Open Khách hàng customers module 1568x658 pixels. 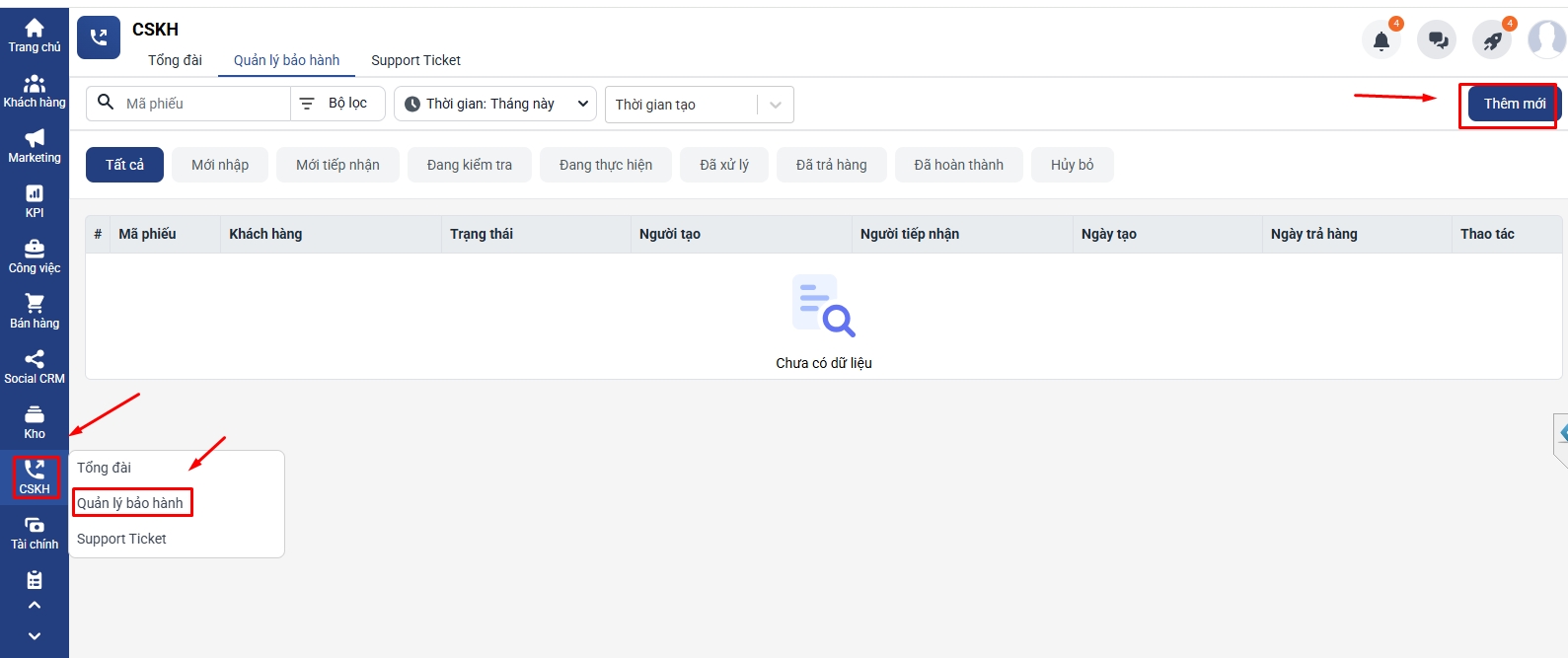pyautogui.click(x=35, y=91)
